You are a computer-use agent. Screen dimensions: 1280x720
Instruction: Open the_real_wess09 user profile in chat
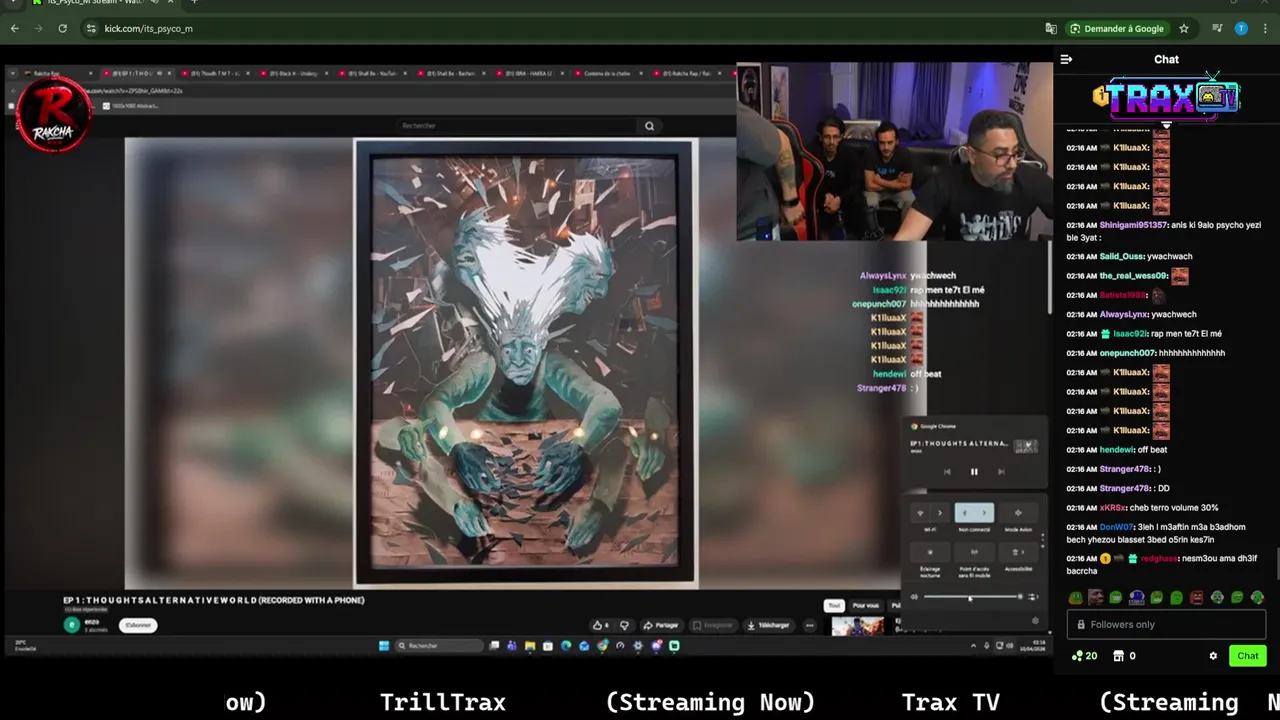point(1133,275)
